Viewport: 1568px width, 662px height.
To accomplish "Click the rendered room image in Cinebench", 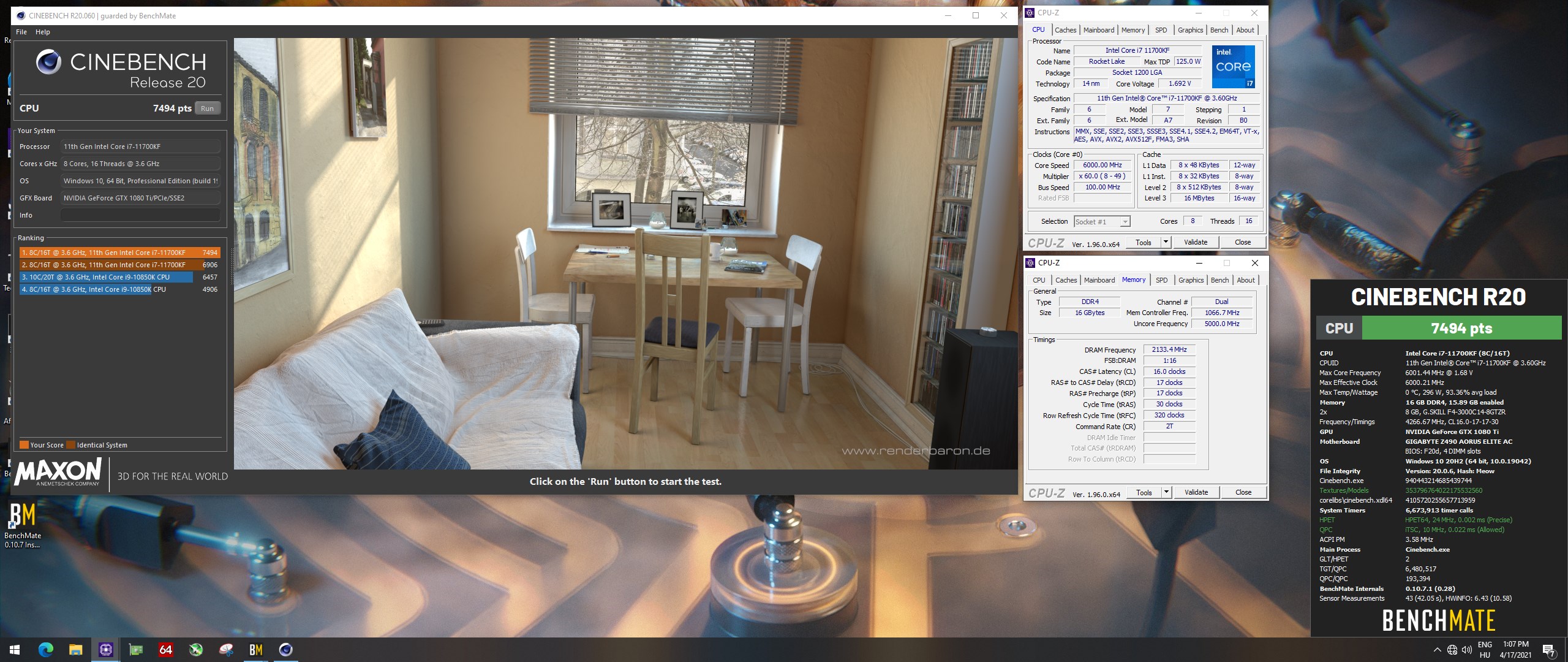I will pos(625,254).
